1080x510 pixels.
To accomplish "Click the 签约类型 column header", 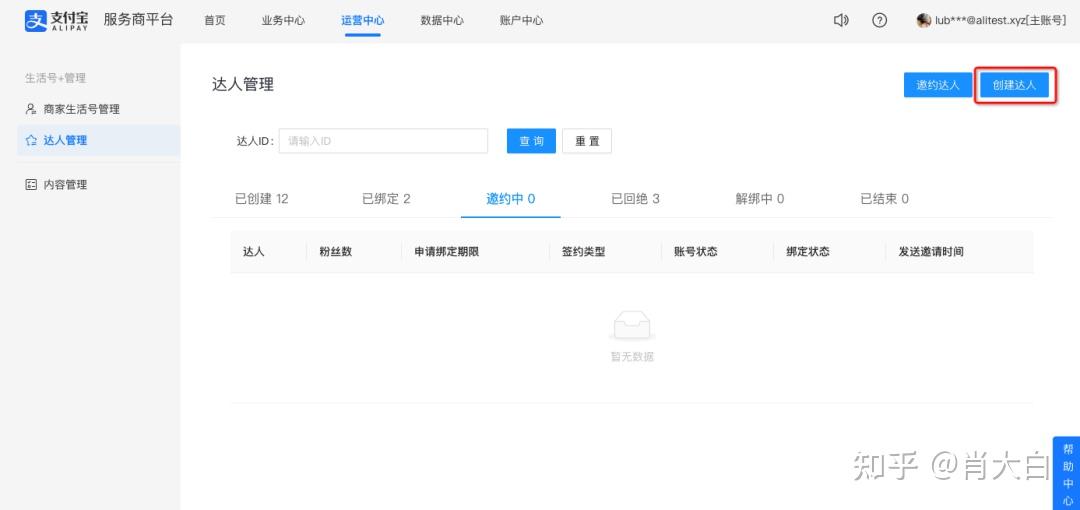I will click(x=583, y=252).
